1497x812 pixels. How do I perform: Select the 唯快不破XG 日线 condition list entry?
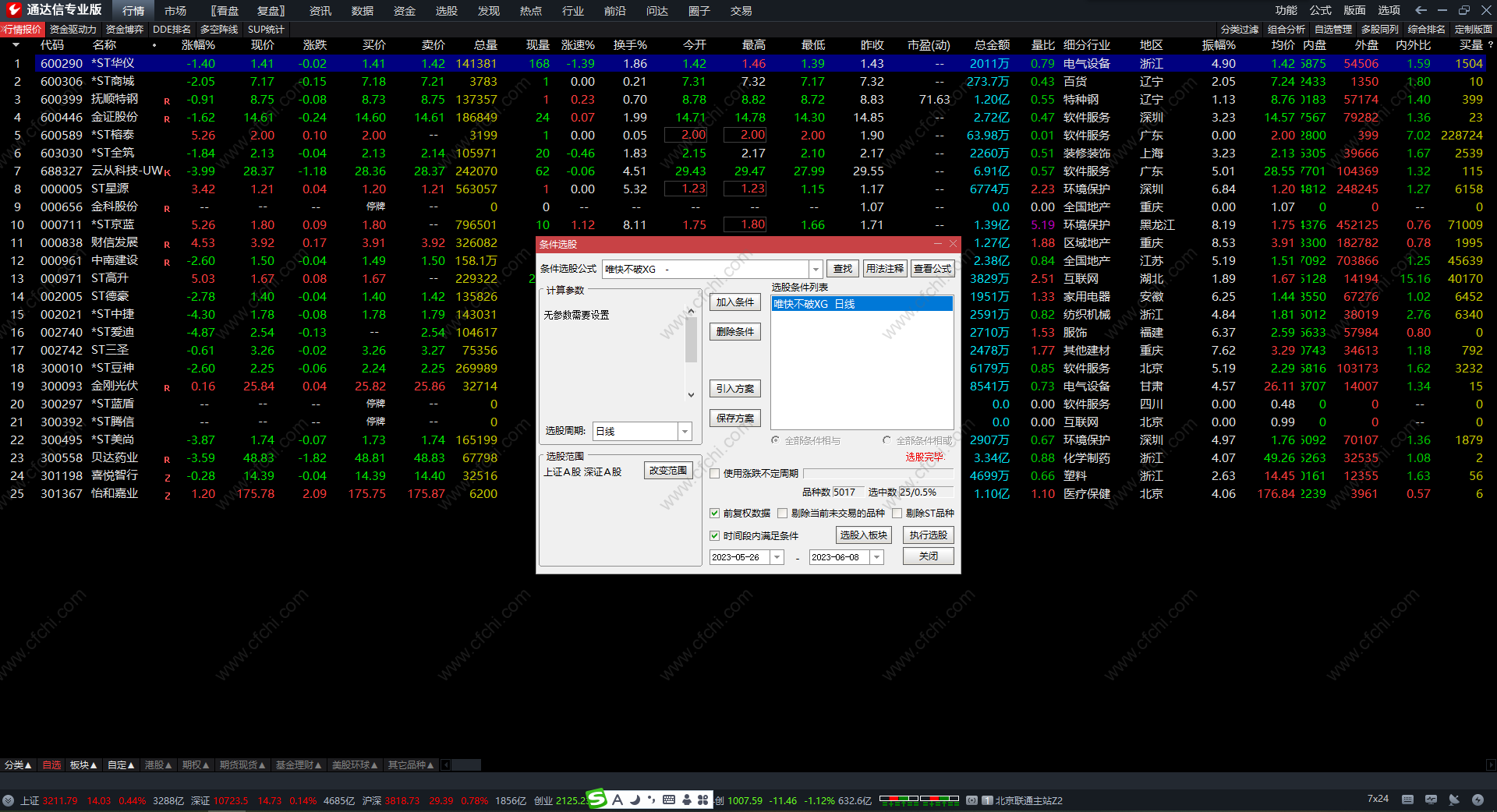(861, 304)
